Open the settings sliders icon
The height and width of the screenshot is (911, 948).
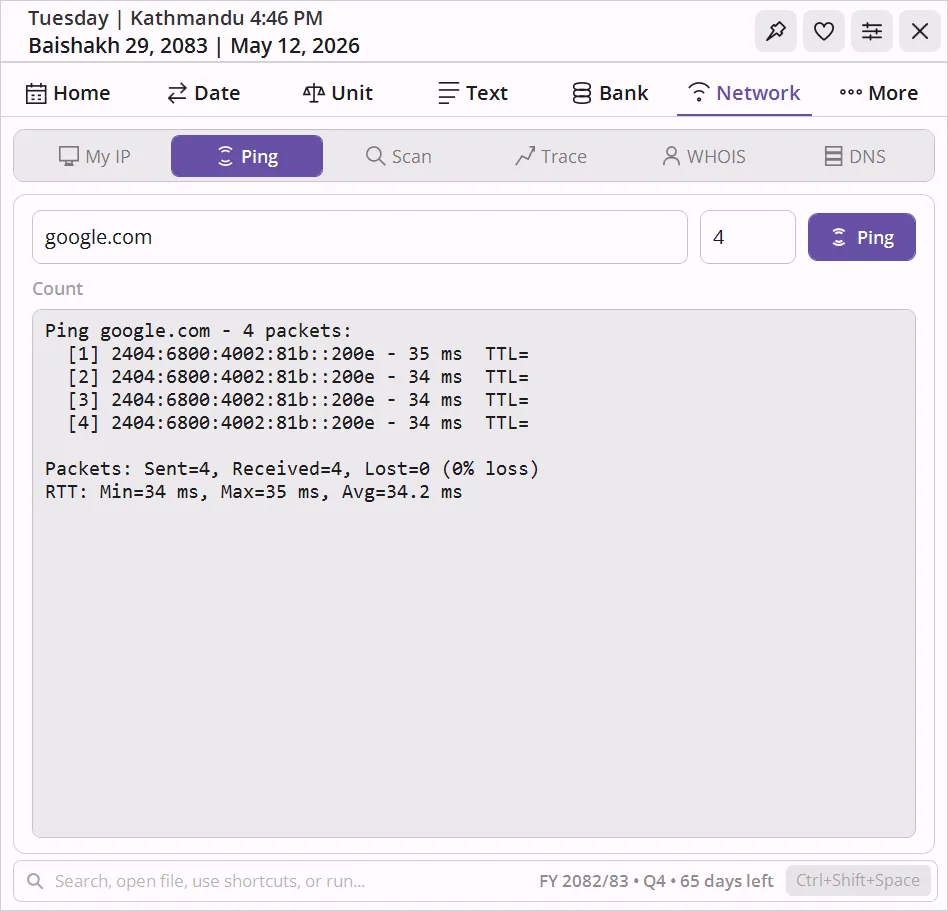(872, 31)
